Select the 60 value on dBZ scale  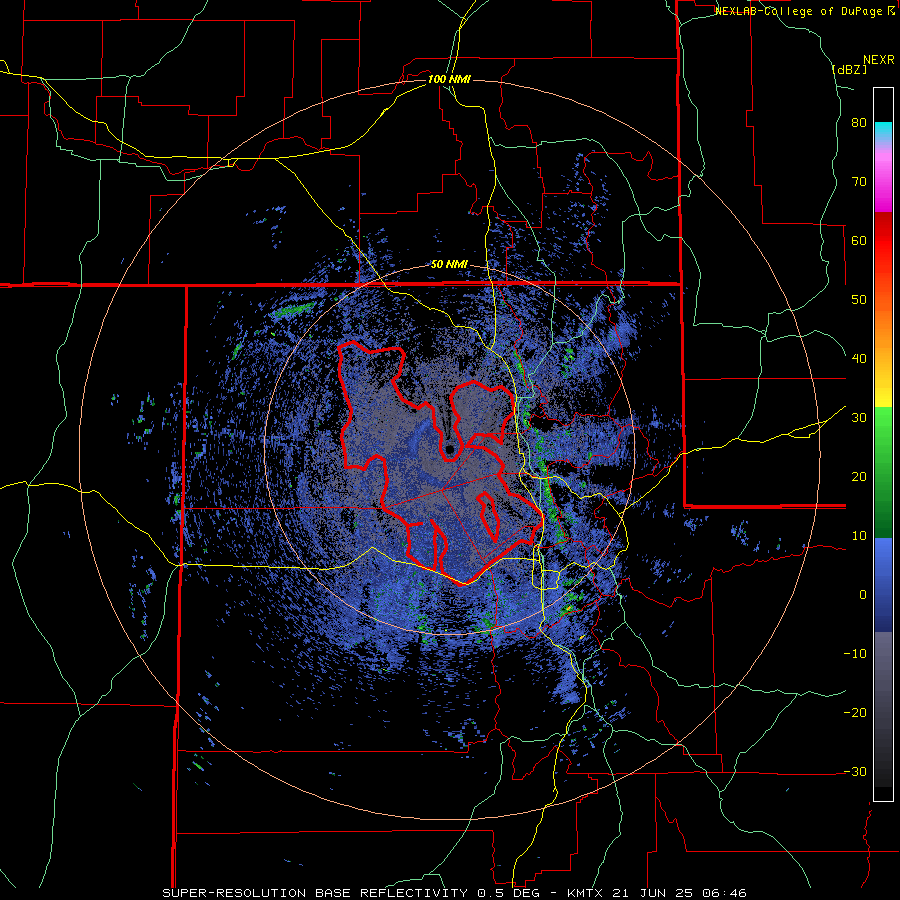pyautogui.click(x=859, y=240)
